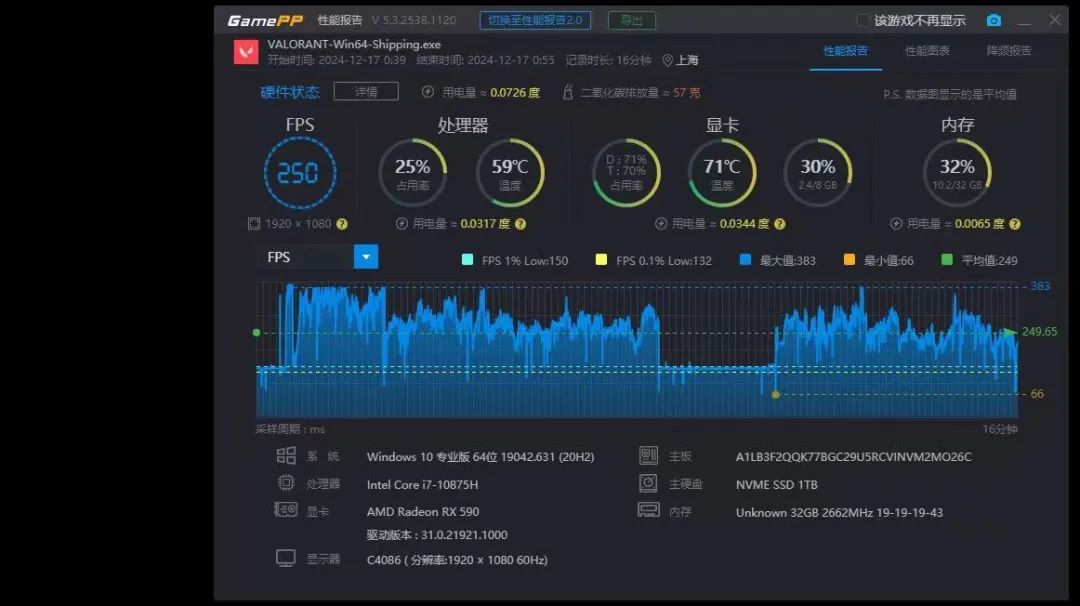Click the GamePP logo
Screen dimensions: 1080x606
pyautogui.click(x=265, y=21)
